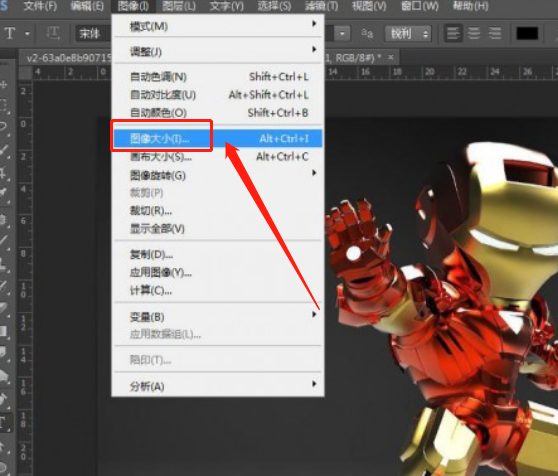The image size is (558, 476).
Task: Open the 图层(L) menu
Action: (x=179, y=6)
